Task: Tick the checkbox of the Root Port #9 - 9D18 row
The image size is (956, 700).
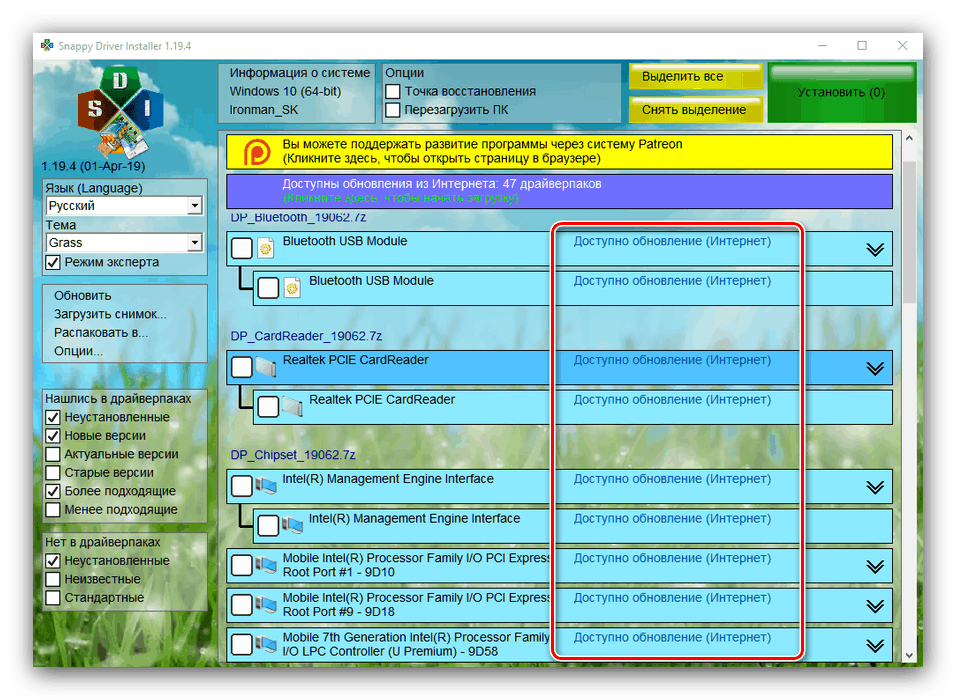Action: 241,605
